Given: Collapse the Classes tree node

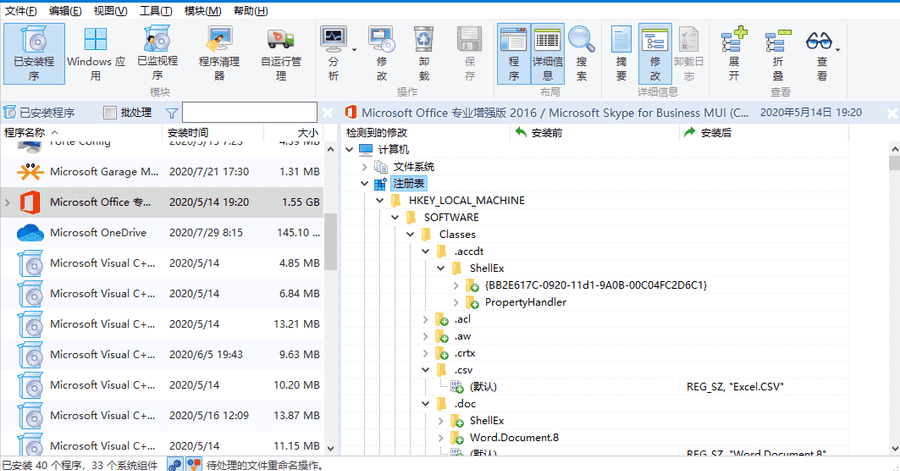Looking at the screenshot, I should click(x=410, y=234).
